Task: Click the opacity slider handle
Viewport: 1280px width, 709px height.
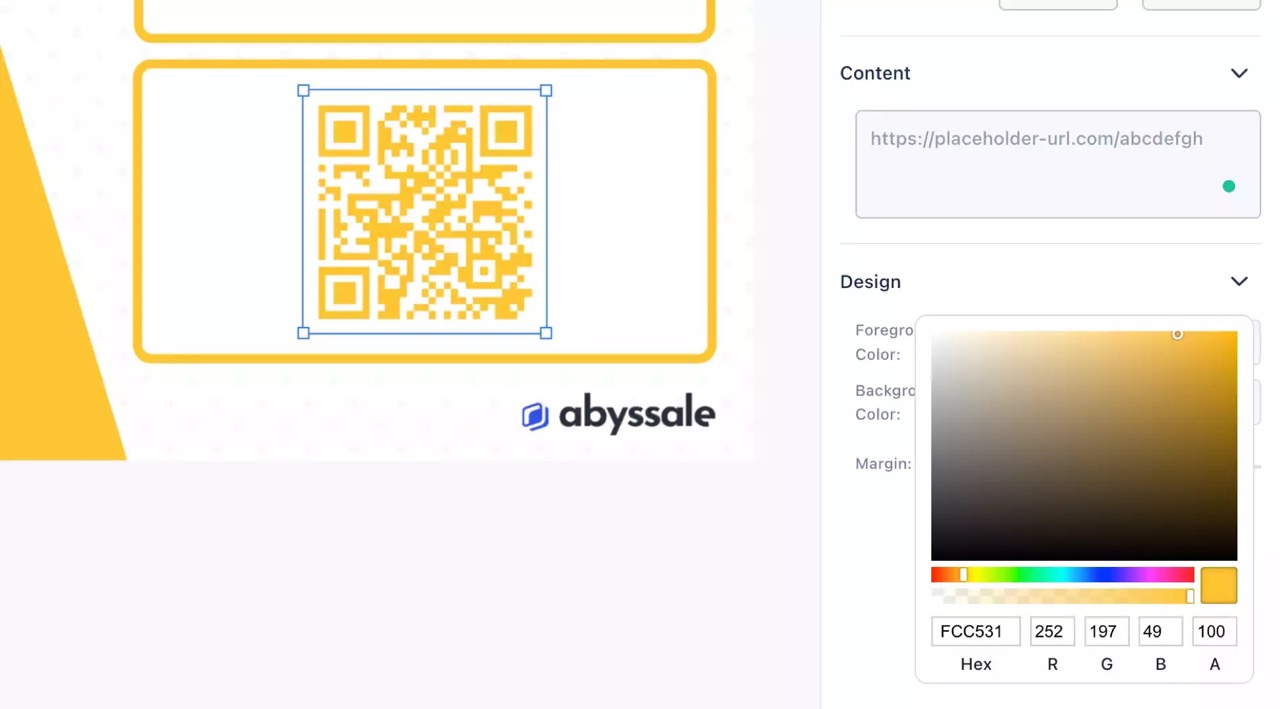Action: point(1190,596)
